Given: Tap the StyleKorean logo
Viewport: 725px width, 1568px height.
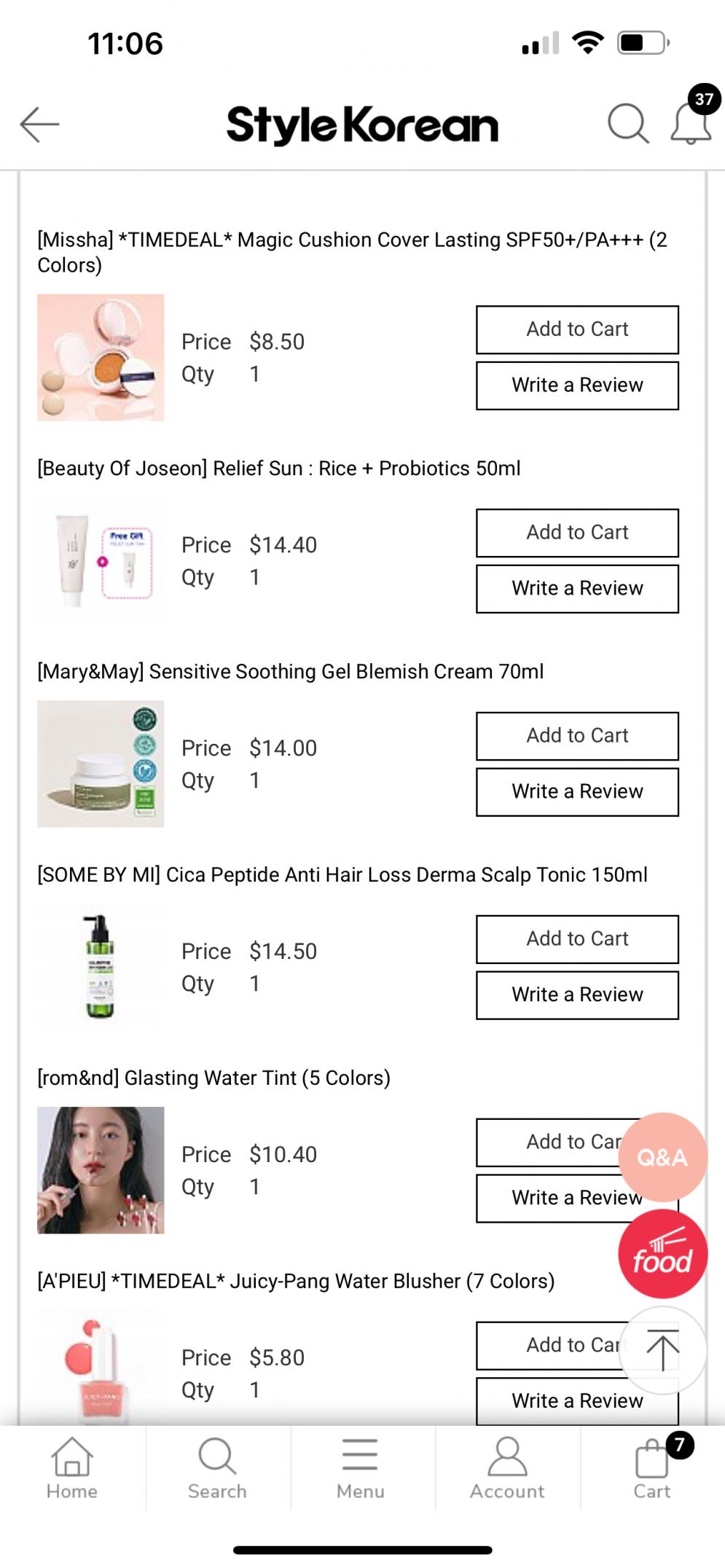Looking at the screenshot, I should [x=362, y=125].
